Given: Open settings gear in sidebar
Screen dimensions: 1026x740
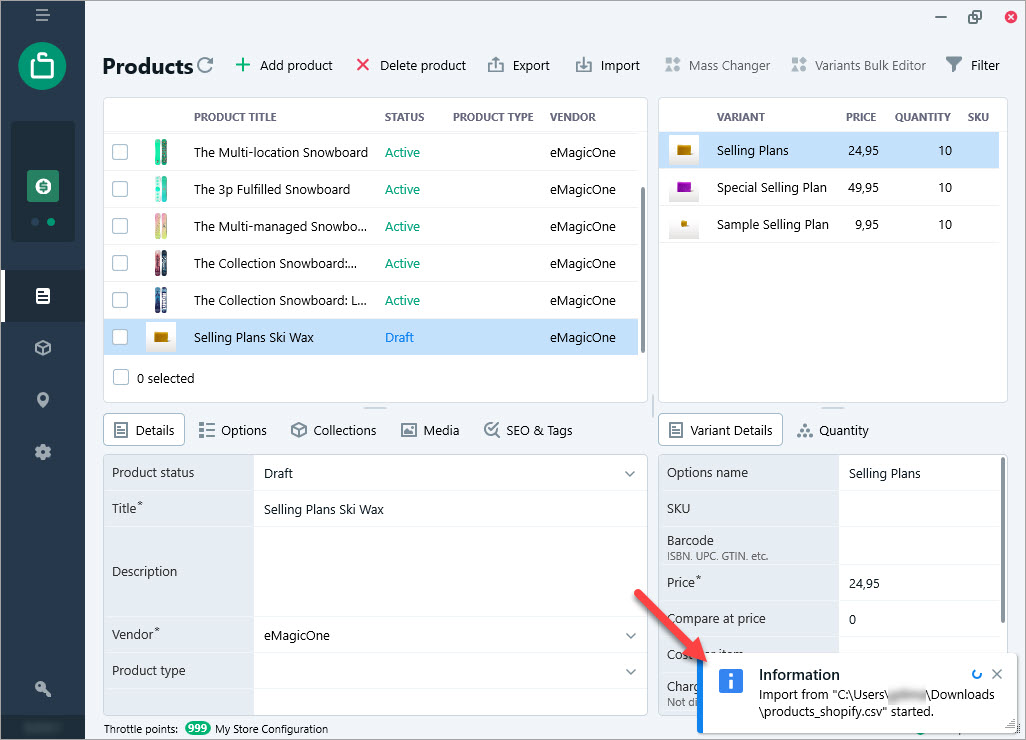Looking at the screenshot, I should 43,451.
